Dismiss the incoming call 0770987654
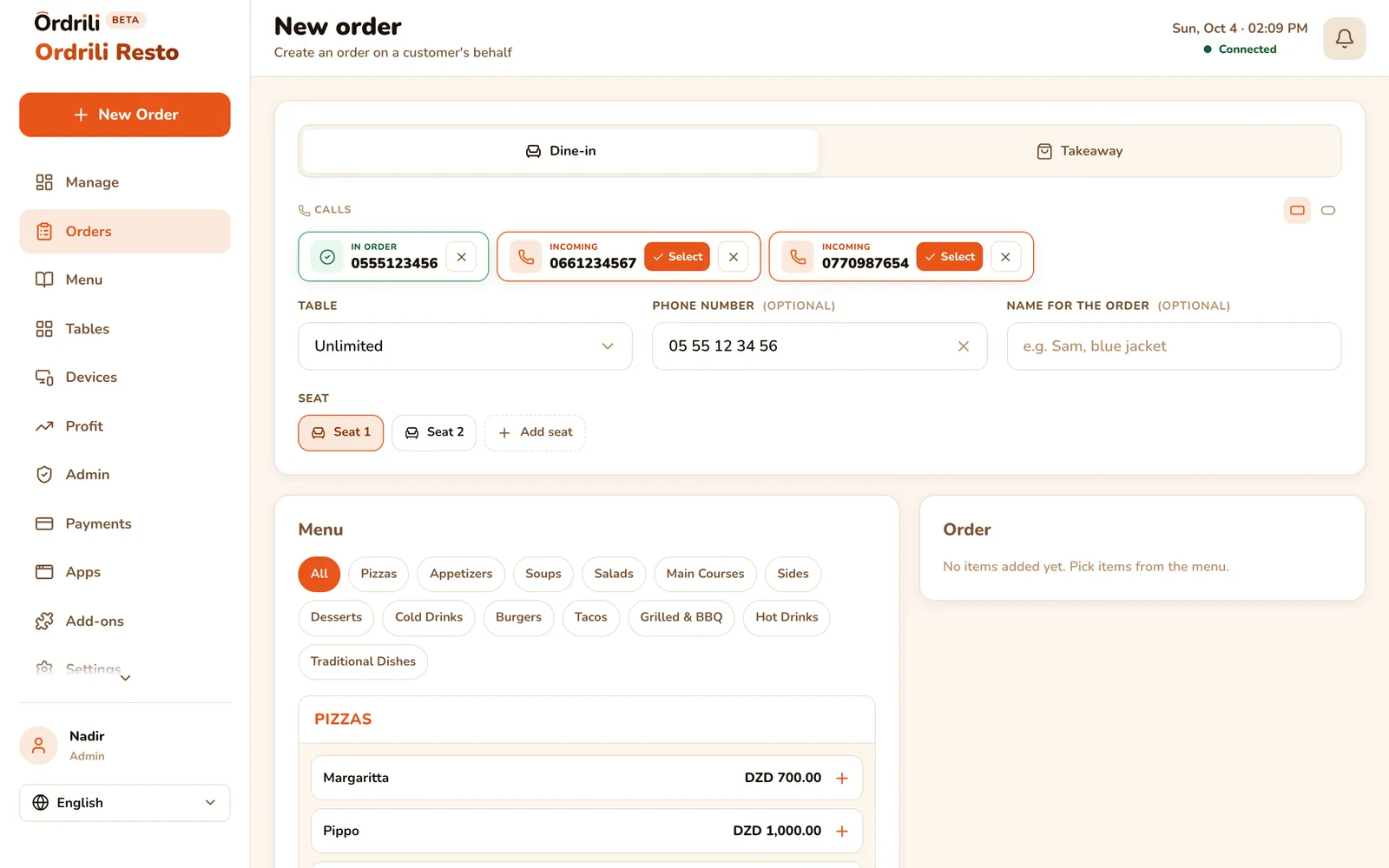The height and width of the screenshot is (868, 1389). (1005, 257)
